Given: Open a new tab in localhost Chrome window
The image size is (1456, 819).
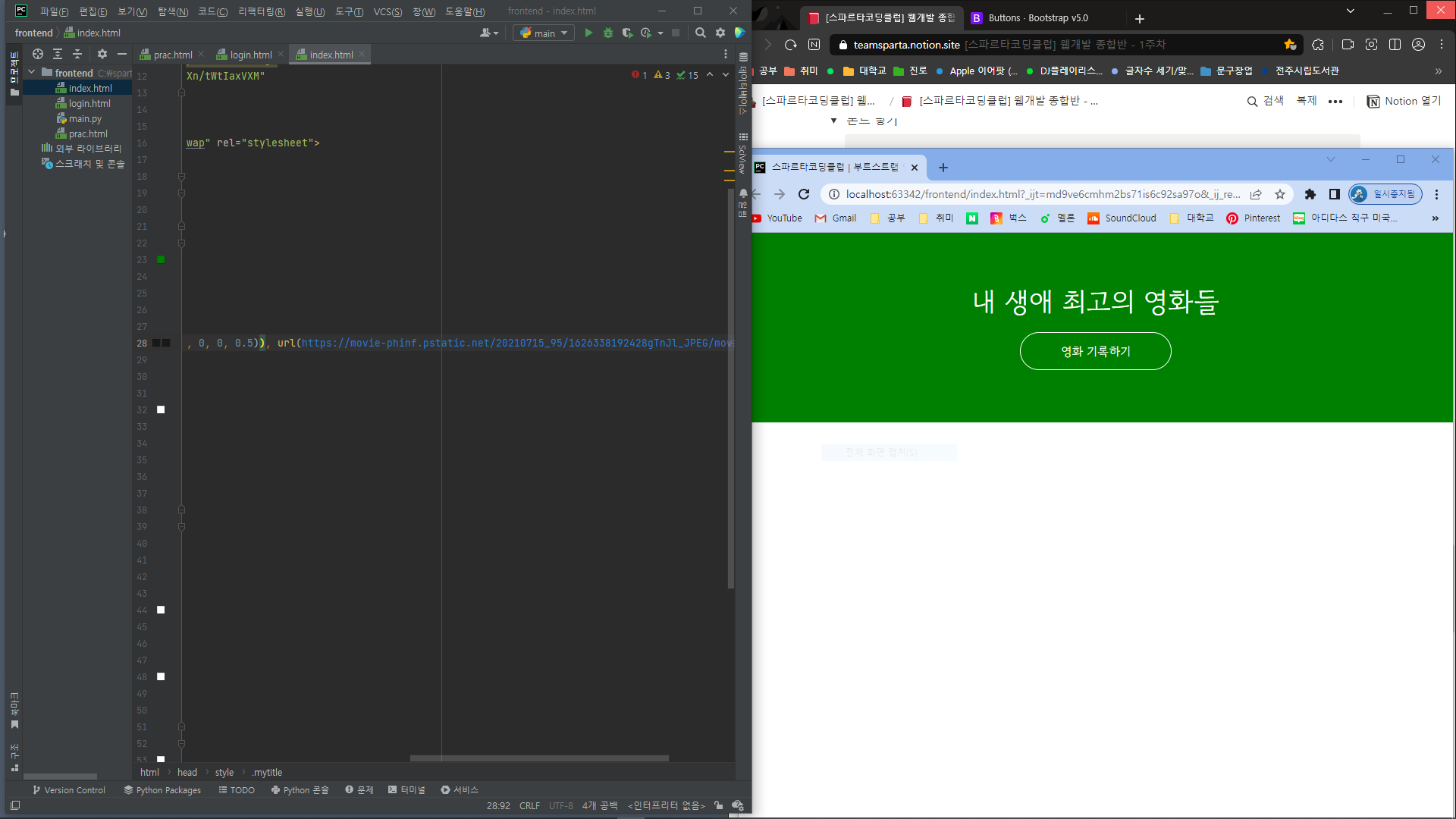Looking at the screenshot, I should pos(943,168).
